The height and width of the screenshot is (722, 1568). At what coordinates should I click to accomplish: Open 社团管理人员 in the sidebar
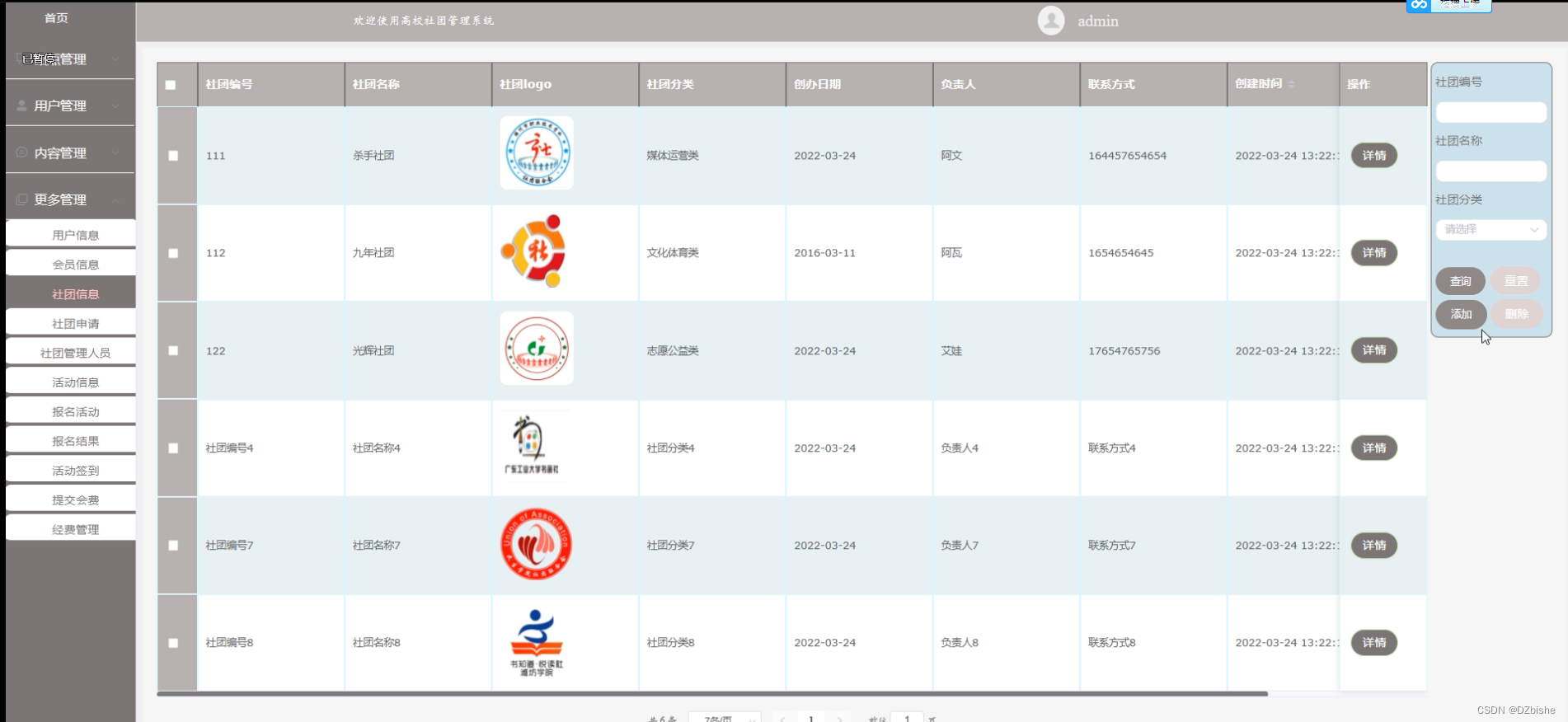click(x=71, y=353)
